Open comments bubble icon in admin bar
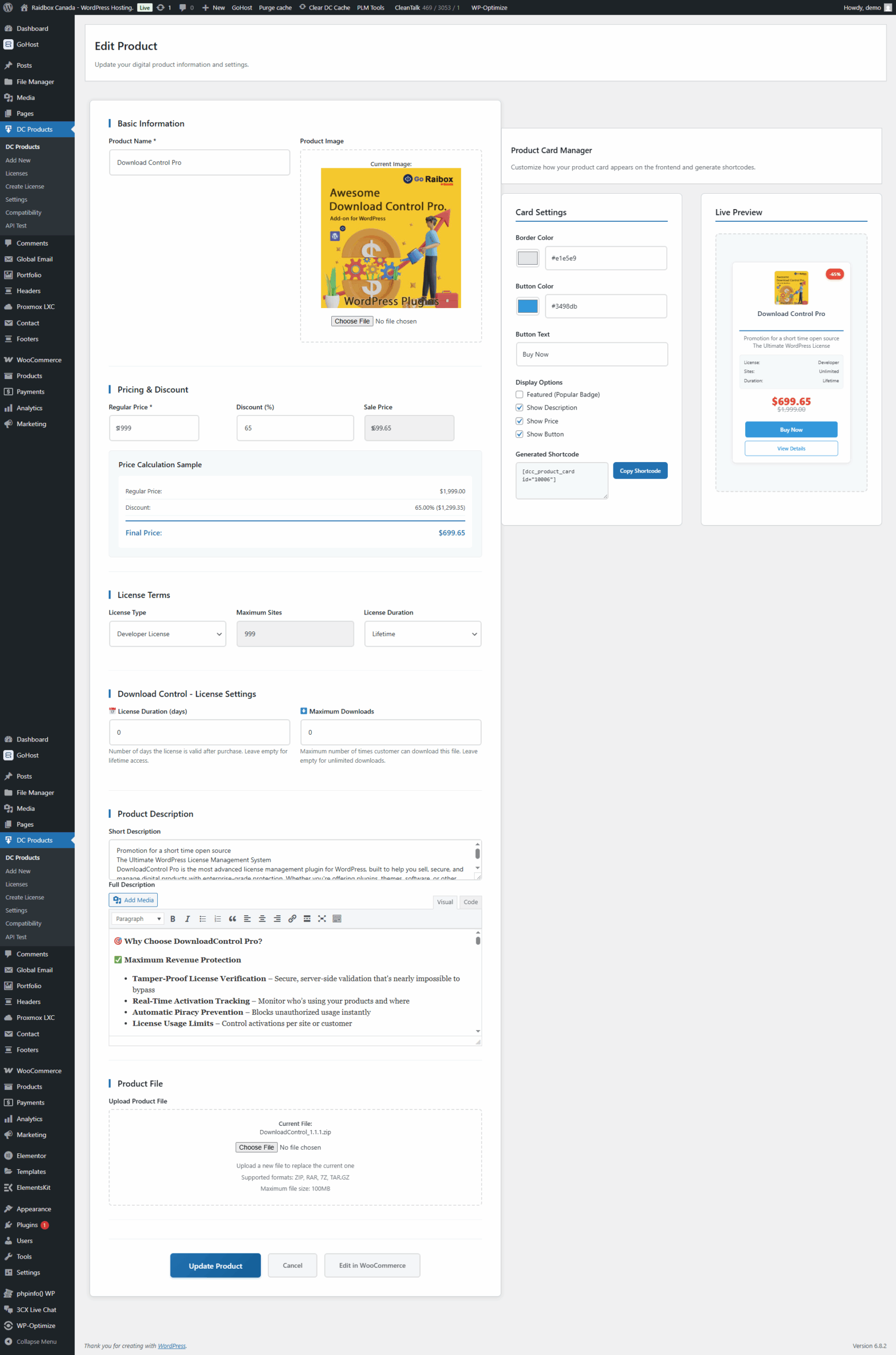The image size is (896, 1355). 186,7
